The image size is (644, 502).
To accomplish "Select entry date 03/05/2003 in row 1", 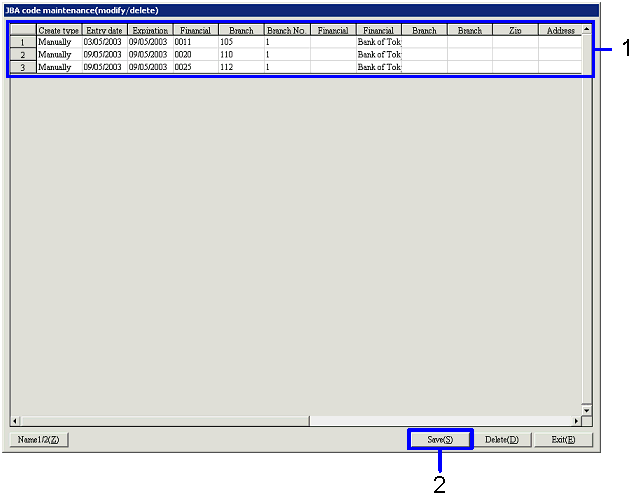I will click(105, 42).
